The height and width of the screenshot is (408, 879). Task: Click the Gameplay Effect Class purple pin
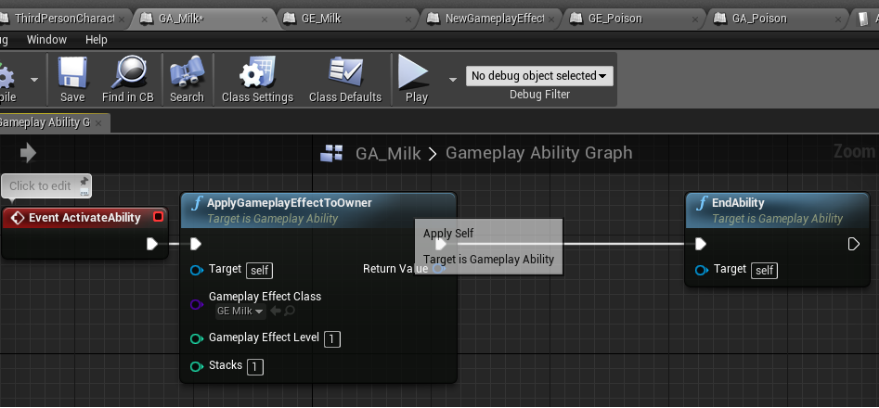(196, 304)
